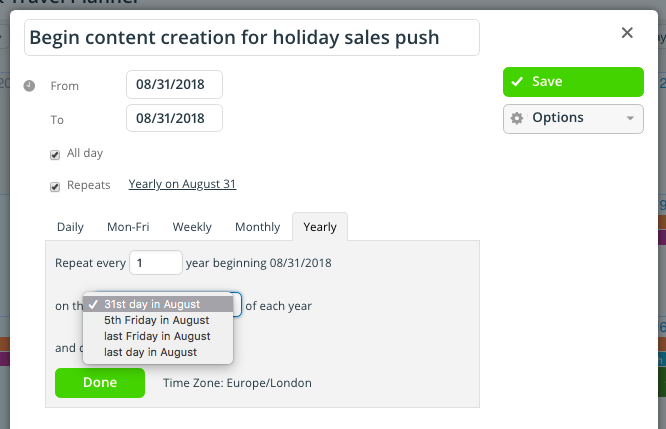Choose 5th Friday in August
This screenshot has width=666, height=429.
pos(158,320)
